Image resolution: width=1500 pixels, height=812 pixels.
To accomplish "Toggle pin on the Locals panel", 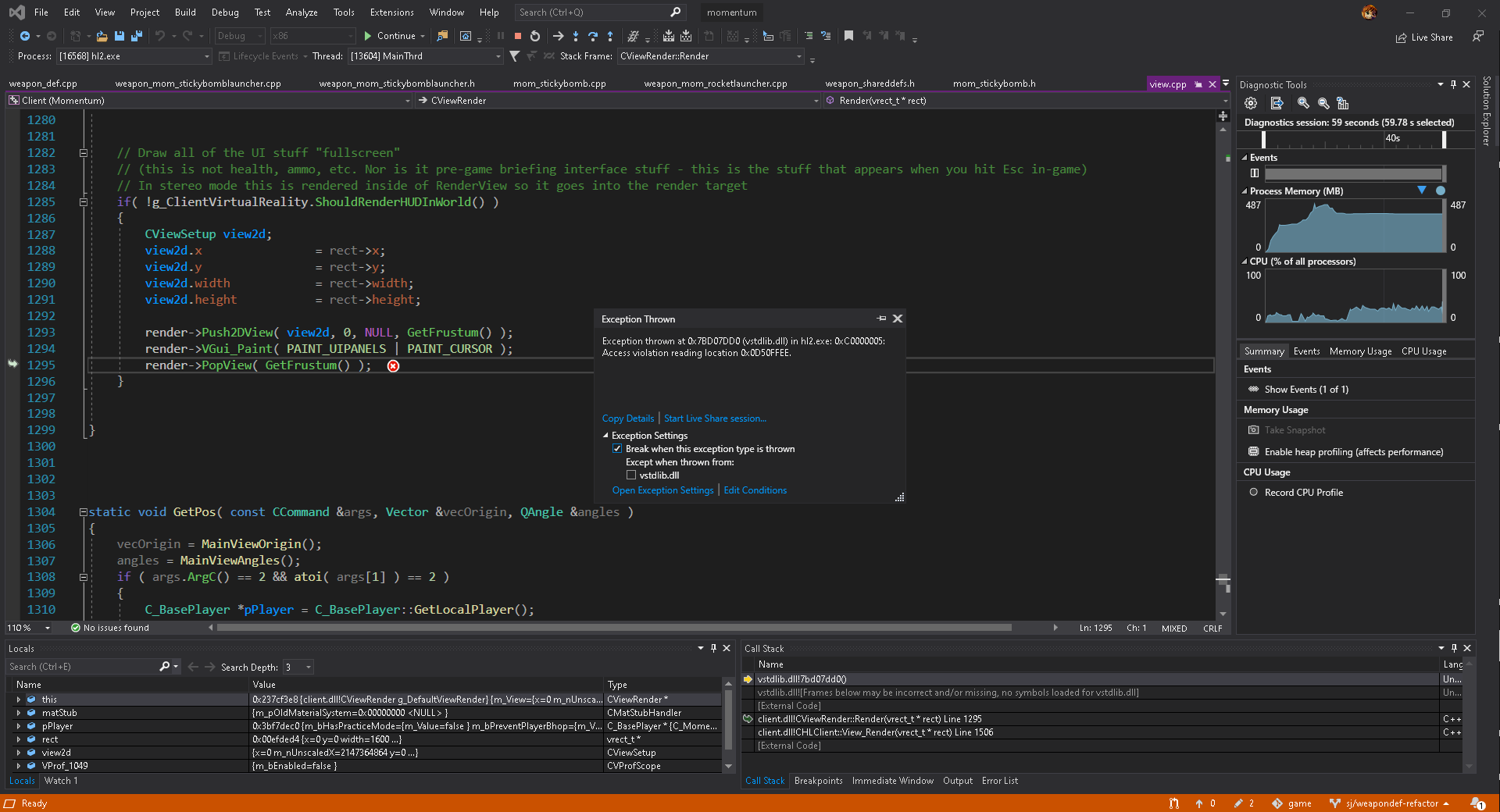I will pyautogui.click(x=713, y=648).
